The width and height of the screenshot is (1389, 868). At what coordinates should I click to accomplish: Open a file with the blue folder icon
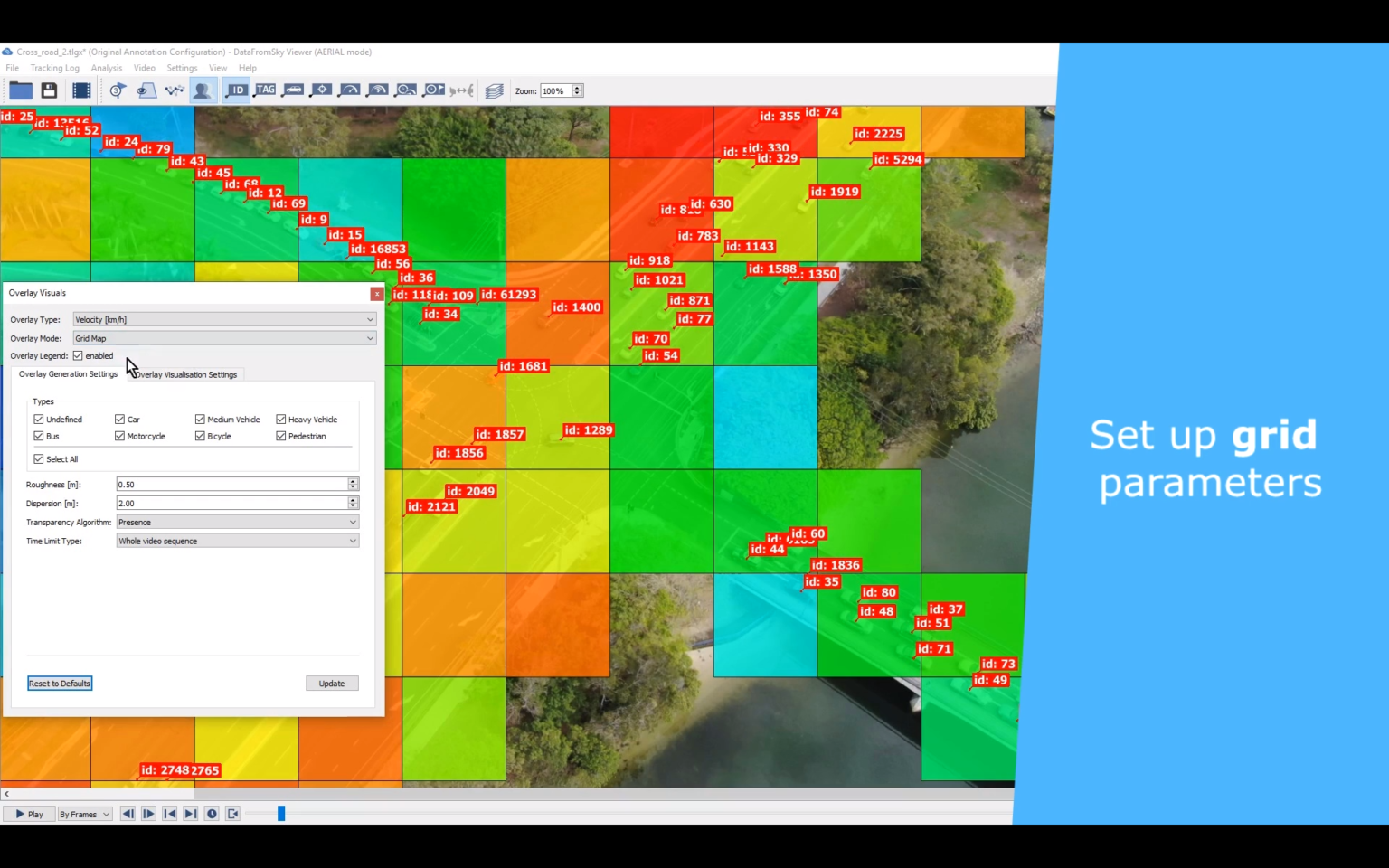(x=21, y=90)
